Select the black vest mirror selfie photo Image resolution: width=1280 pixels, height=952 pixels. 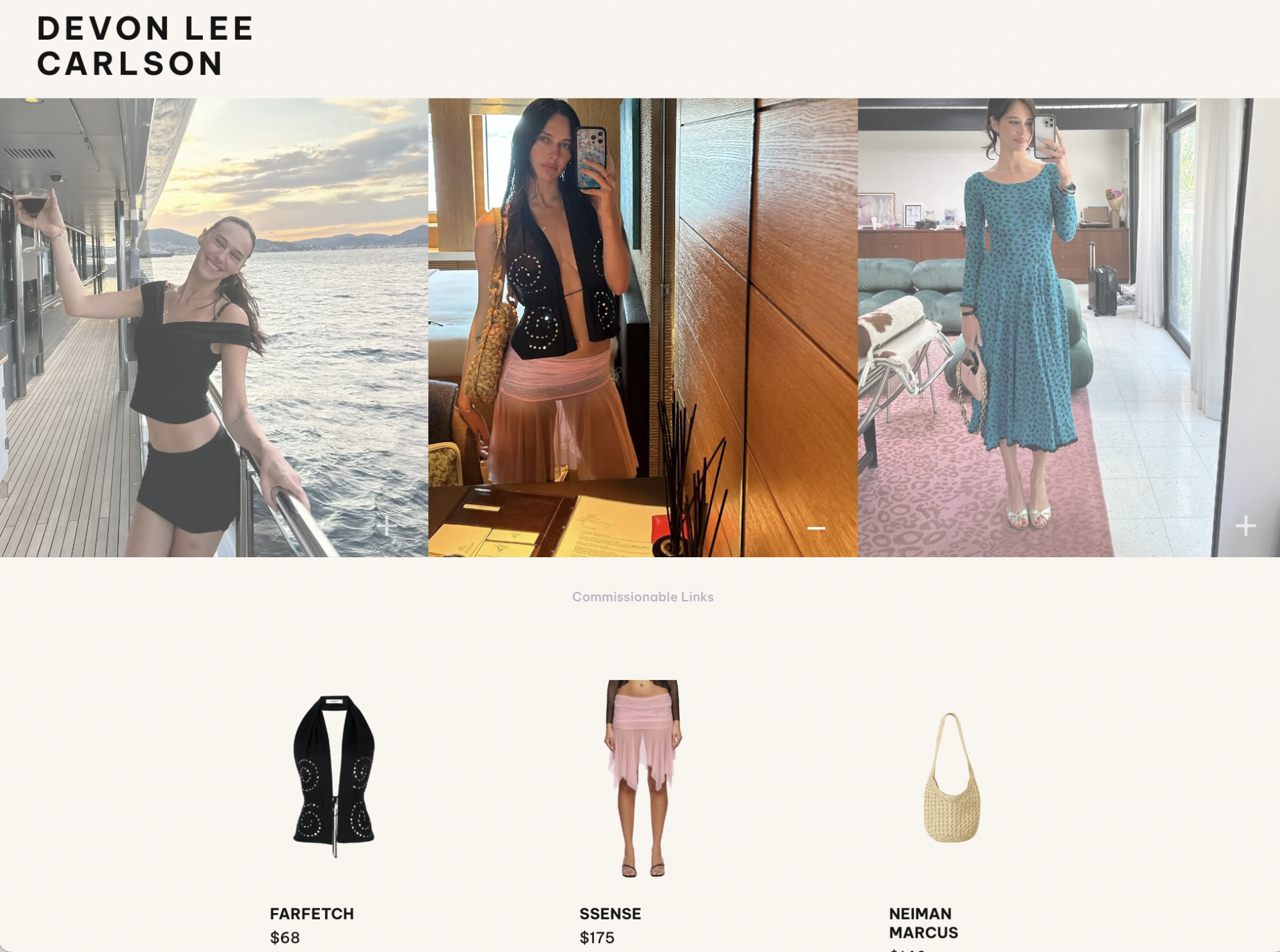click(x=643, y=328)
